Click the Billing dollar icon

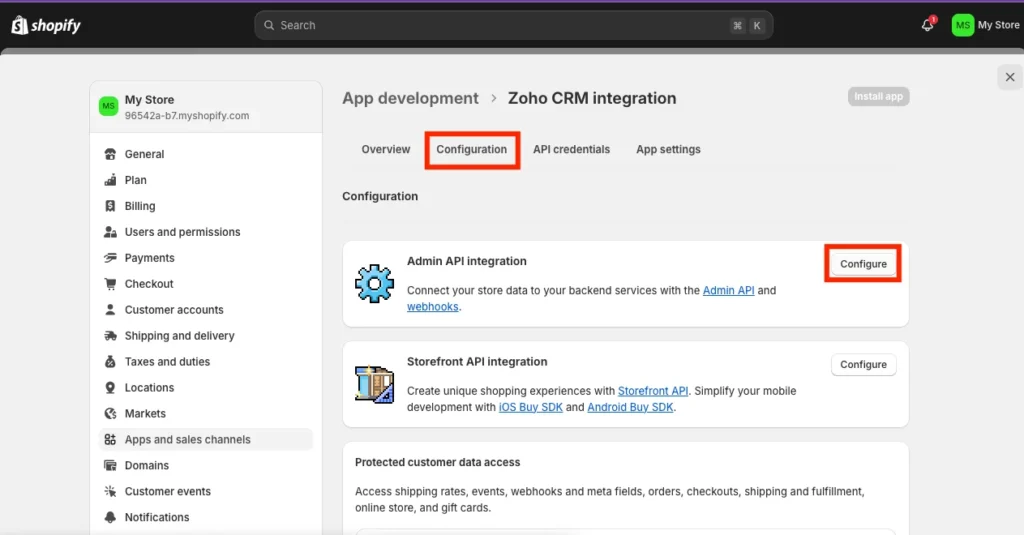pos(110,206)
